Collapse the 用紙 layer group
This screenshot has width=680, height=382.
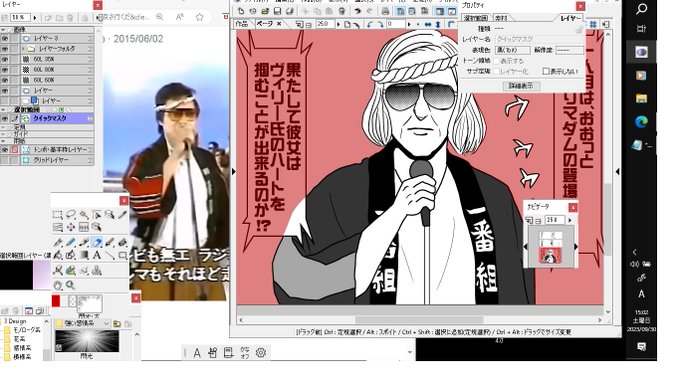[x=3, y=141]
